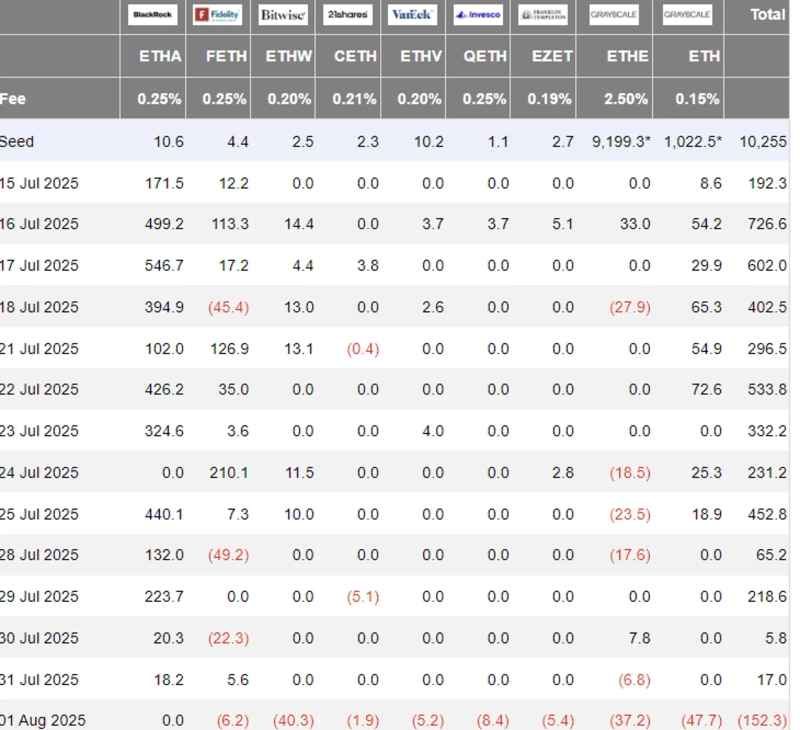Image resolution: width=800 pixels, height=730 pixels.
Task: Click the Fee row label
Action: point(13,99)
